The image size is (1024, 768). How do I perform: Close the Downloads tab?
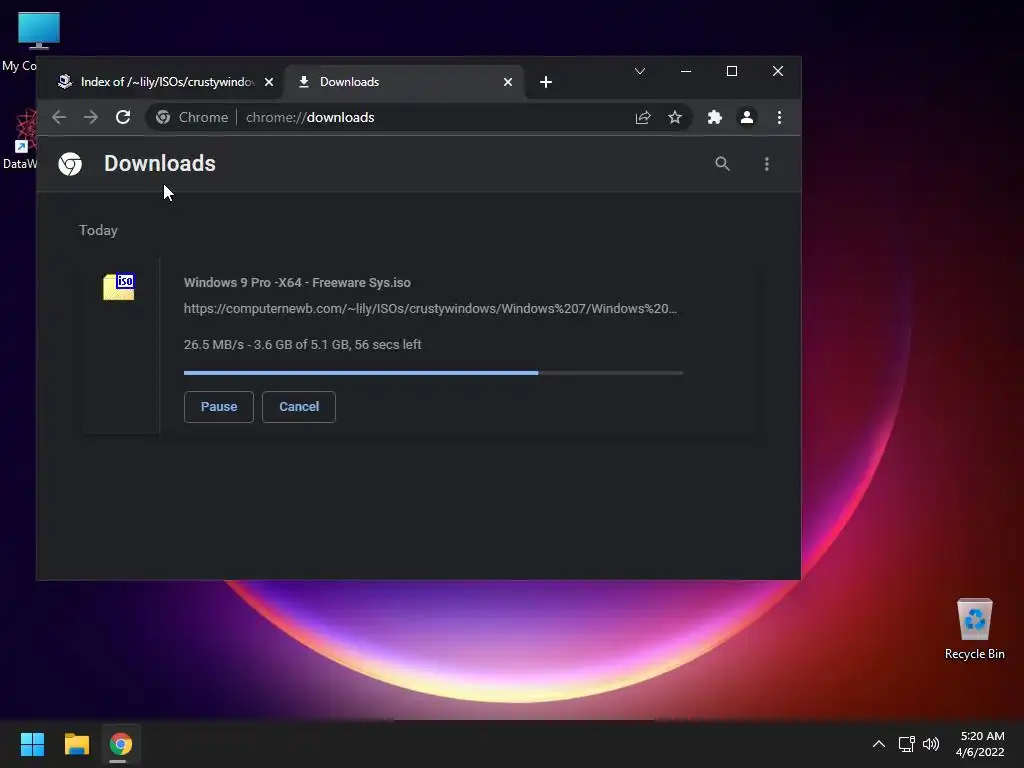[x=507, y=82]
